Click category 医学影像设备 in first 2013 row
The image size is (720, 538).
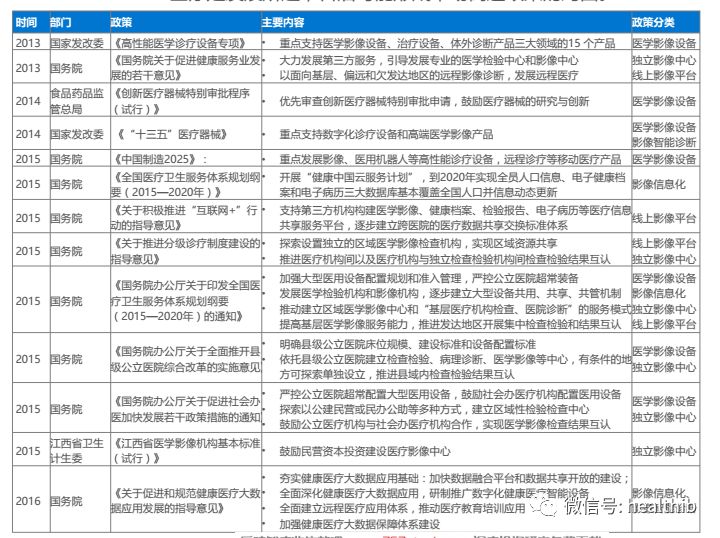point(664,43)
